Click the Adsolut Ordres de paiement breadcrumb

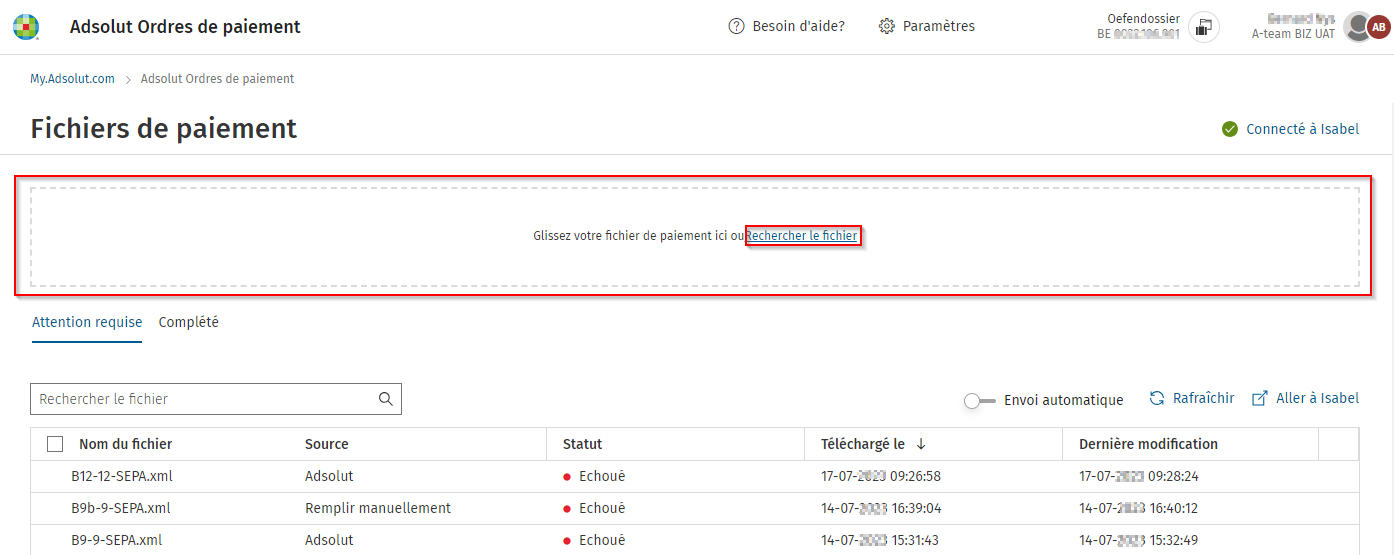click(x=218, y=78)
